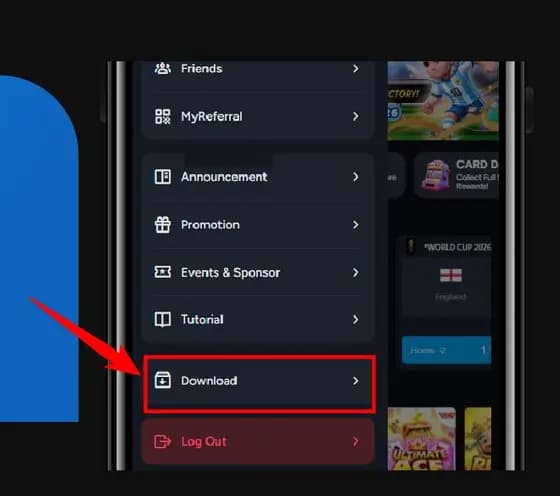Select the blue Home odds button
This screenshot has height=496, width=560.
(x=446, y=350)
